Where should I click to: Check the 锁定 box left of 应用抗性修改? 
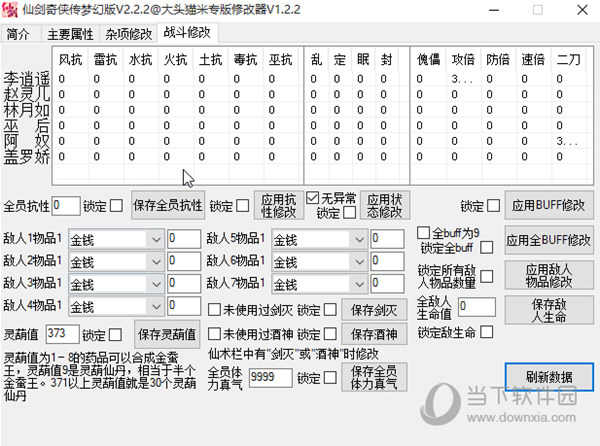click(243, 206)
